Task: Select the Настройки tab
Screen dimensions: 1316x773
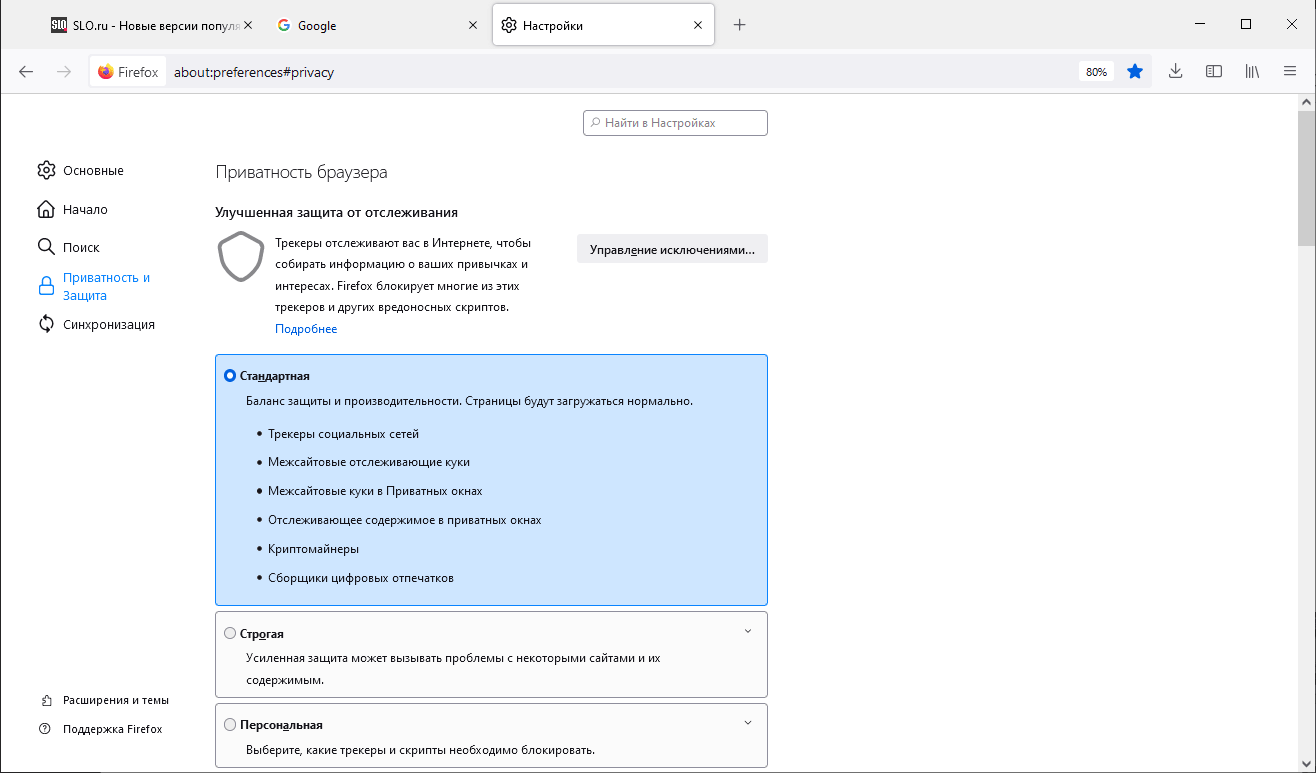Action: (603, 26)
